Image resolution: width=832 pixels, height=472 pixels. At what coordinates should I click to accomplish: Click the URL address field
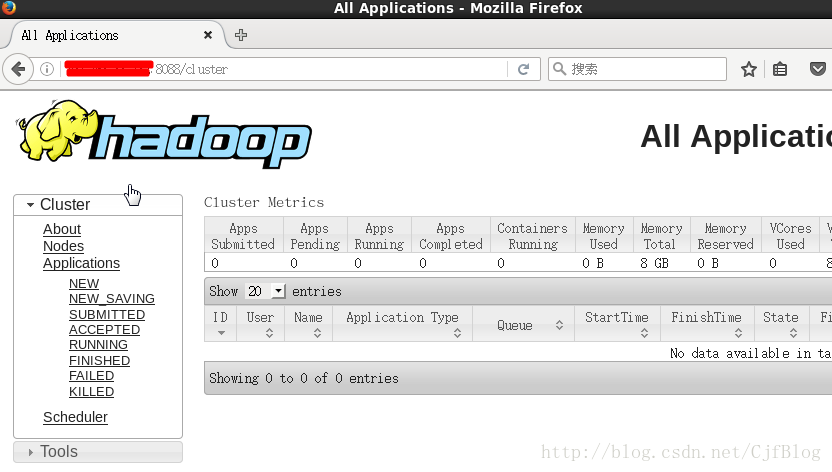pos(284,69)
